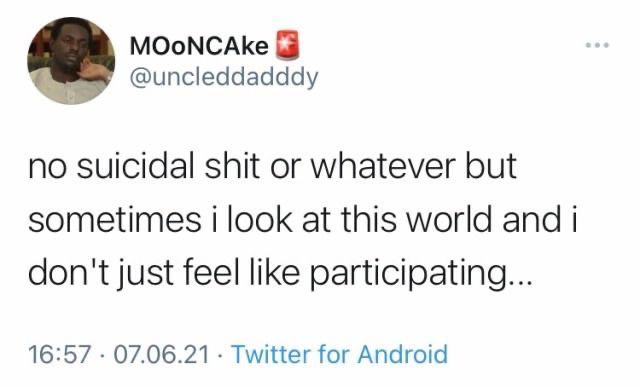Viewport: 640px width, 387px height.
Task: Click the word 'Android' in the source label
Action: (403, 354)
